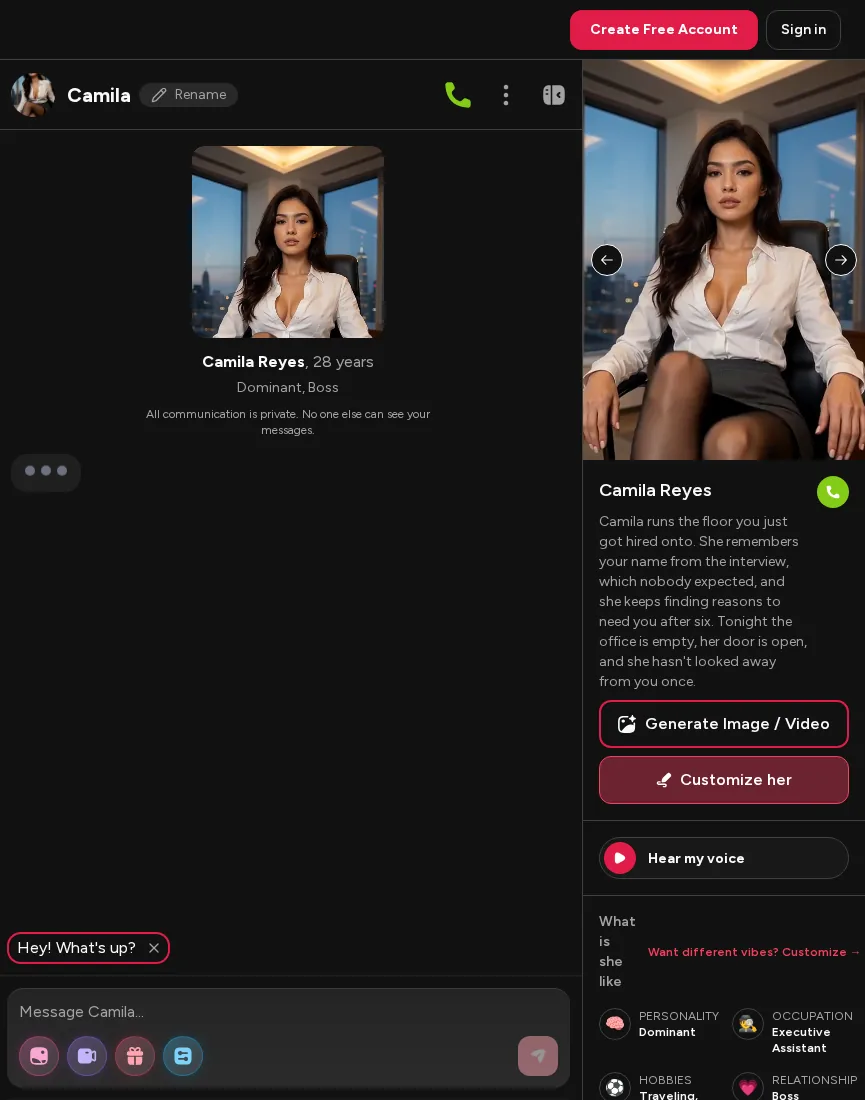Click the Customize her button

pos(723,780)
